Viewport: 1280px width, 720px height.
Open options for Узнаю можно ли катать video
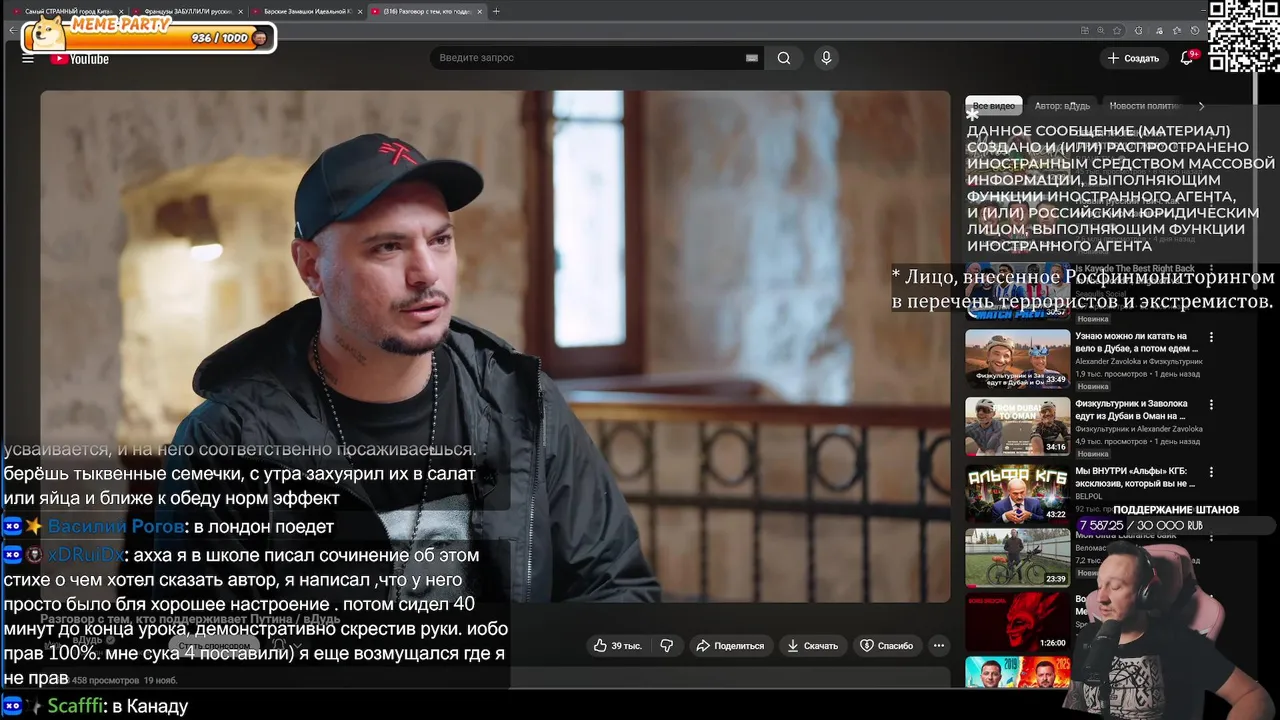coord(1211,338)
